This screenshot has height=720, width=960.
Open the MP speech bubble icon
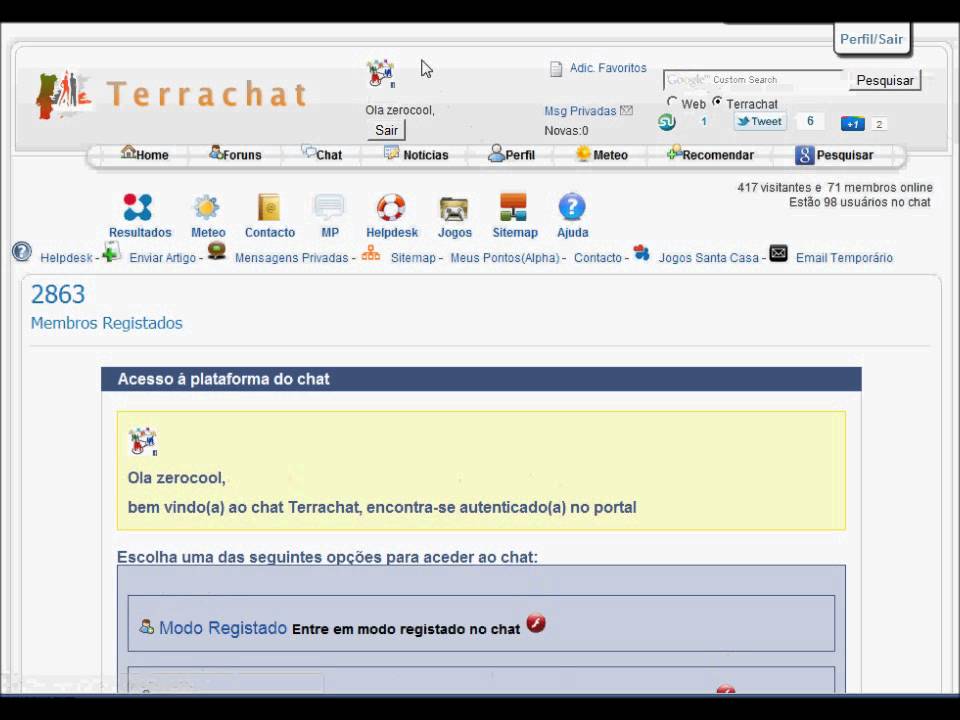329,207
